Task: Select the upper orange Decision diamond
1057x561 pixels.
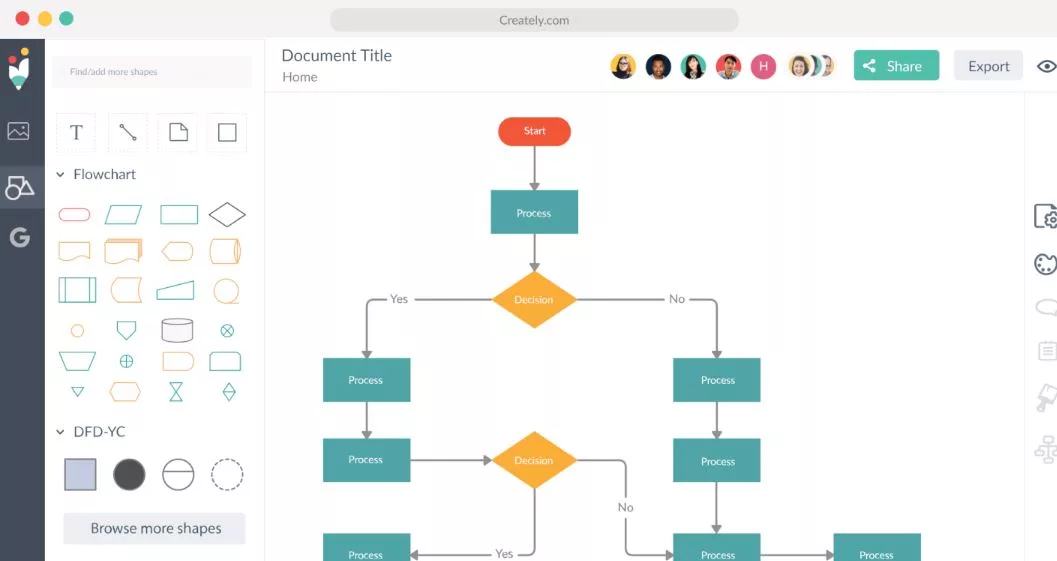Action: click(x=534, y=299)
